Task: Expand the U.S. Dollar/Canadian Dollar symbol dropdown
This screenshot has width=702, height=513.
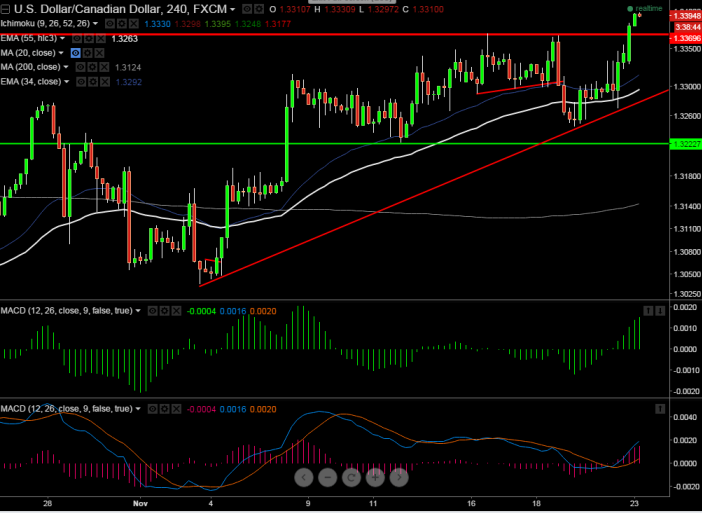Action: click(x=232, y=8)
